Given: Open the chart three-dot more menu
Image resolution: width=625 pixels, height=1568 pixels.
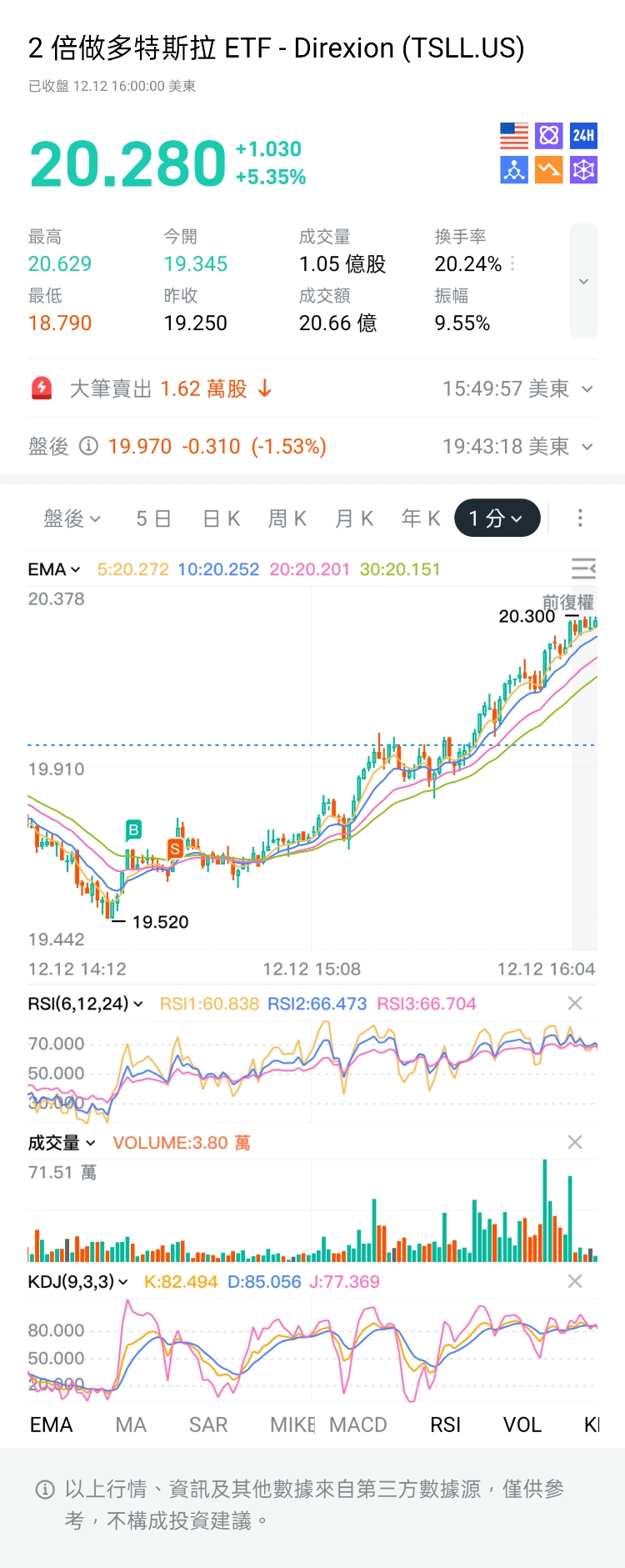Looking at the screenshot, I should tap(580, 518).
